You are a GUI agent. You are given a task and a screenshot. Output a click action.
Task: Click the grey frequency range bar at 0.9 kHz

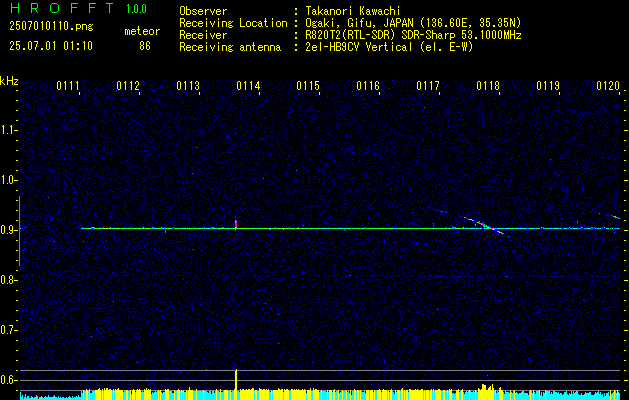point(19,231)
